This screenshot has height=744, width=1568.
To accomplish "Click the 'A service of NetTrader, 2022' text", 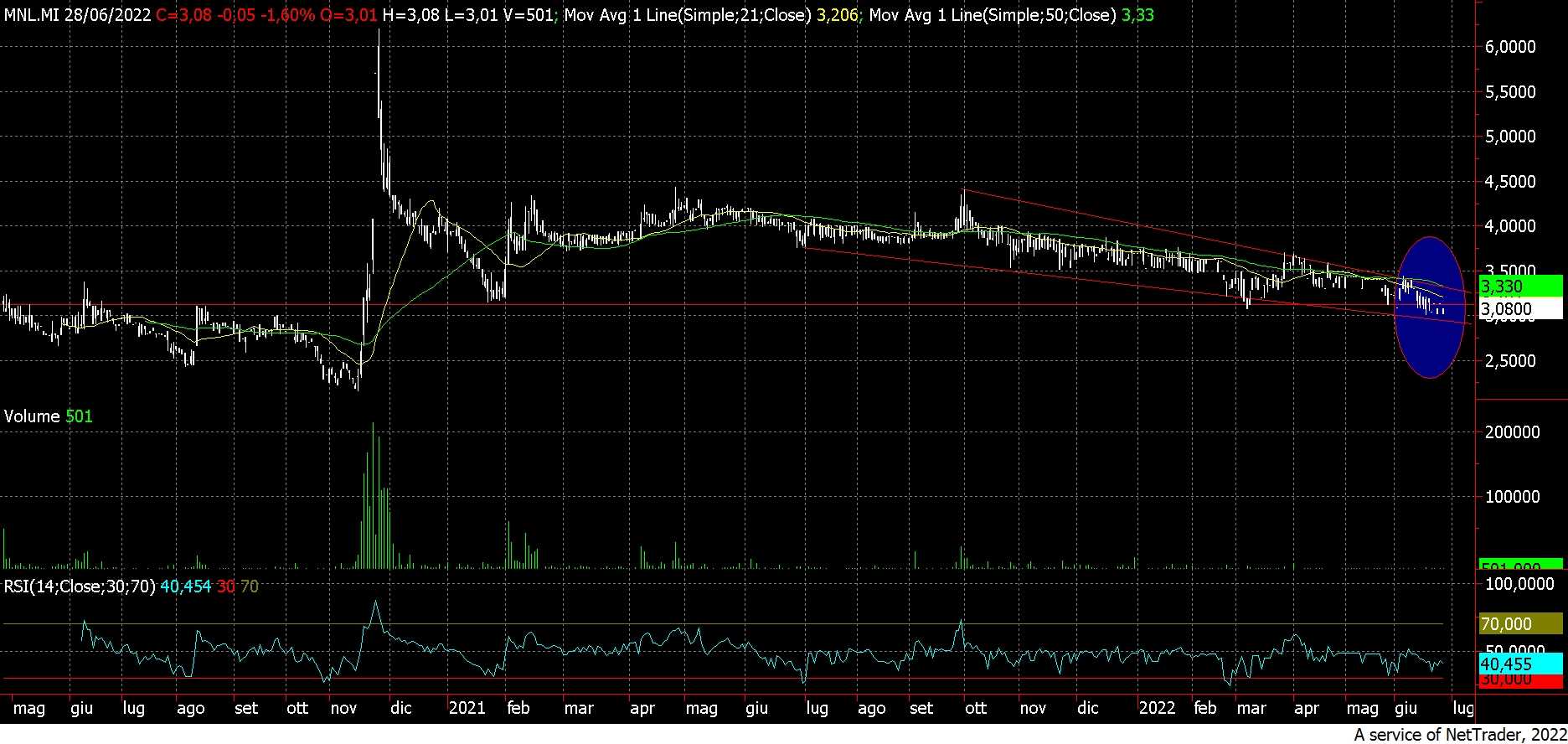I will pos(1458,735).
